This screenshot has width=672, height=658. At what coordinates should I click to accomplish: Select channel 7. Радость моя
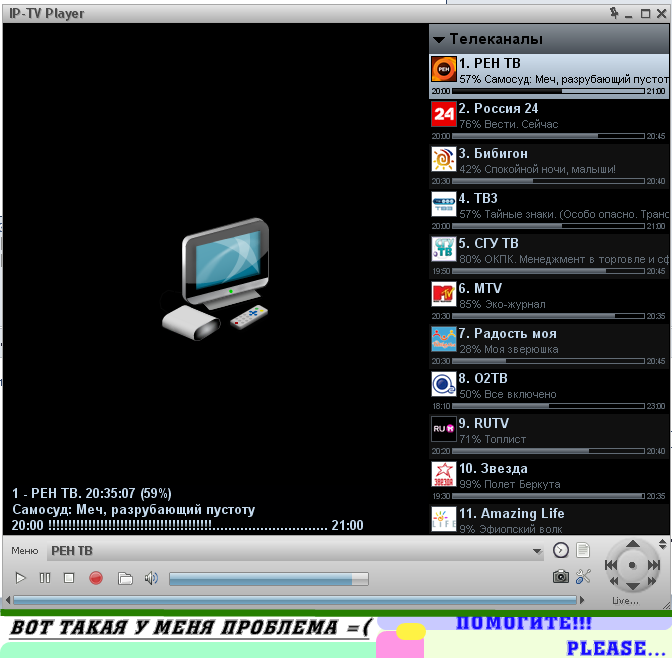[549, 346]
